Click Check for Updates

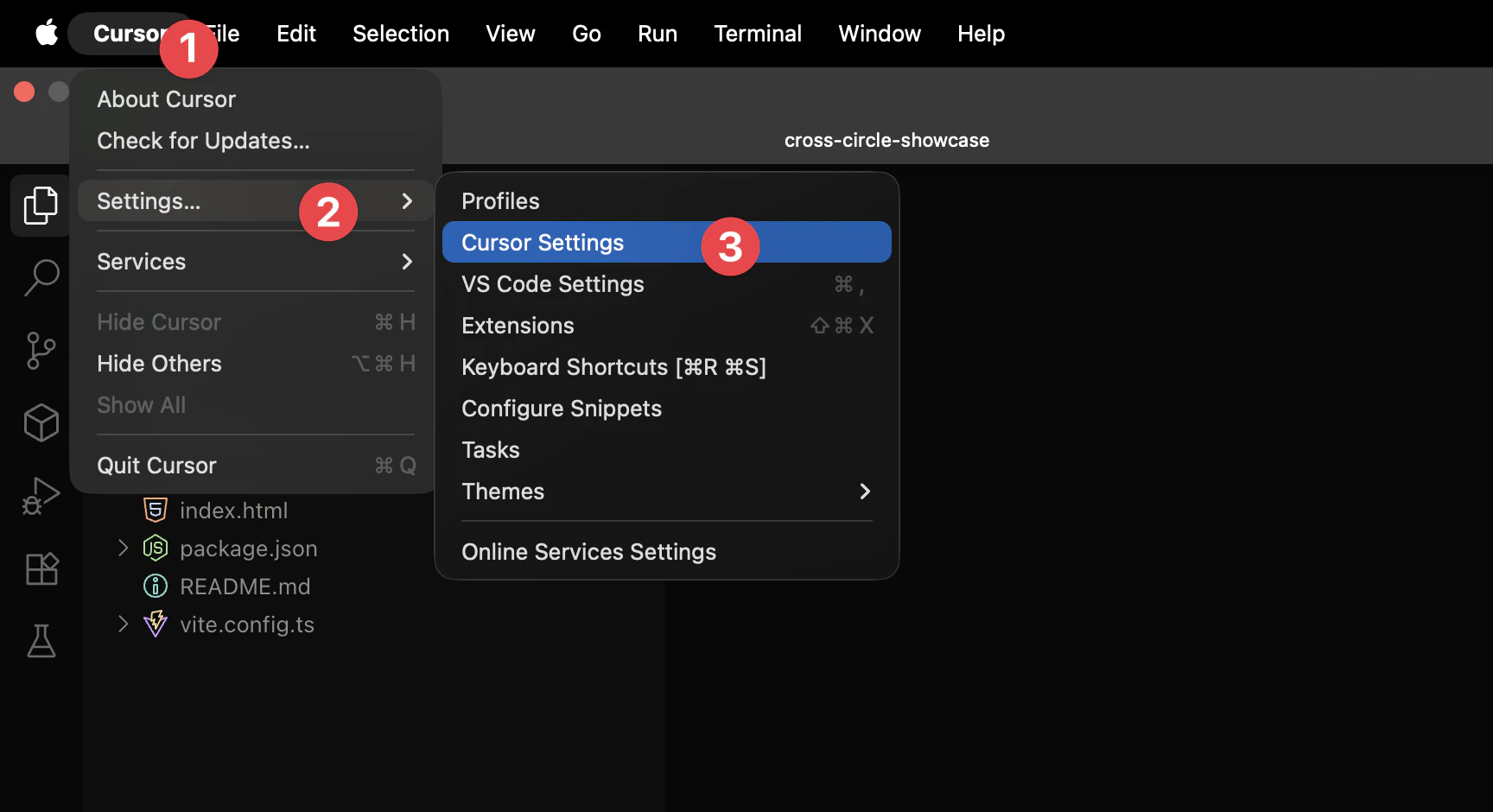point(204,140)
